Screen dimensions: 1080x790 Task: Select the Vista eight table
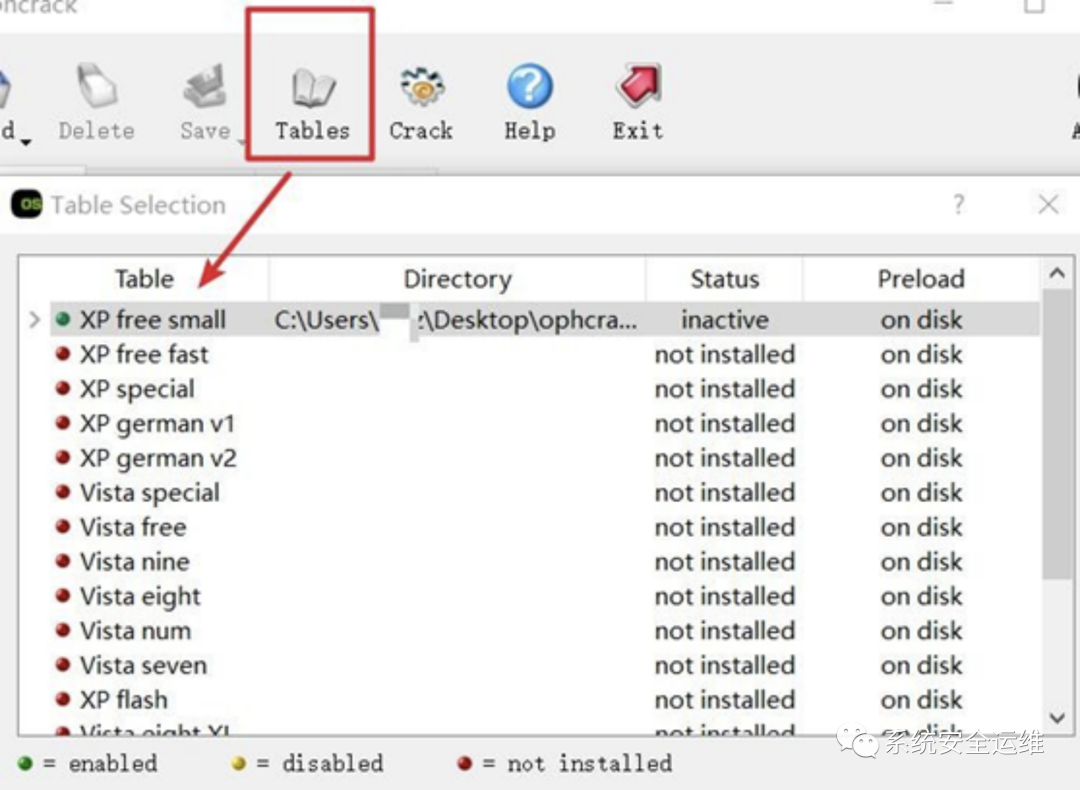140,596
